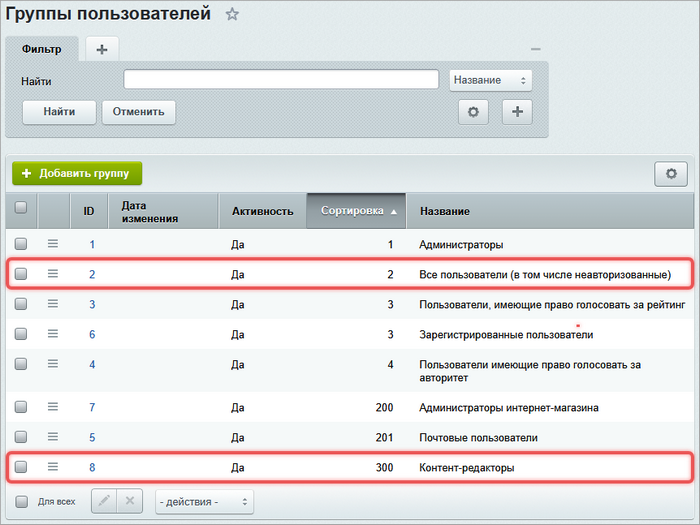The height and width of the screenshot is (525, 700).
Task: Toggle the Для всех checkbox
Action: 21,501
